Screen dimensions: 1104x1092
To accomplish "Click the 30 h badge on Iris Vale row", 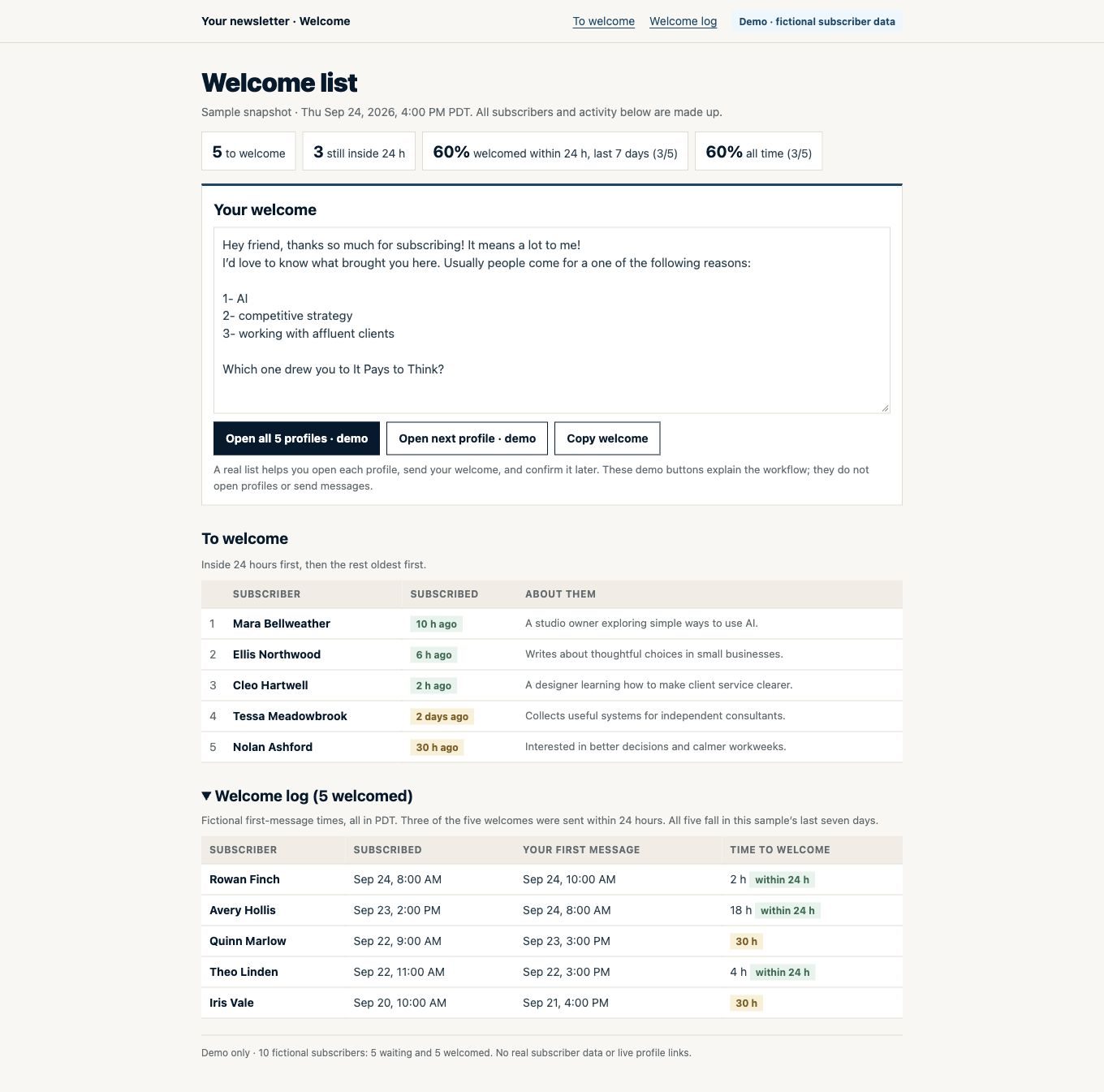I will pyautogui.click(x=746, y=1004).
